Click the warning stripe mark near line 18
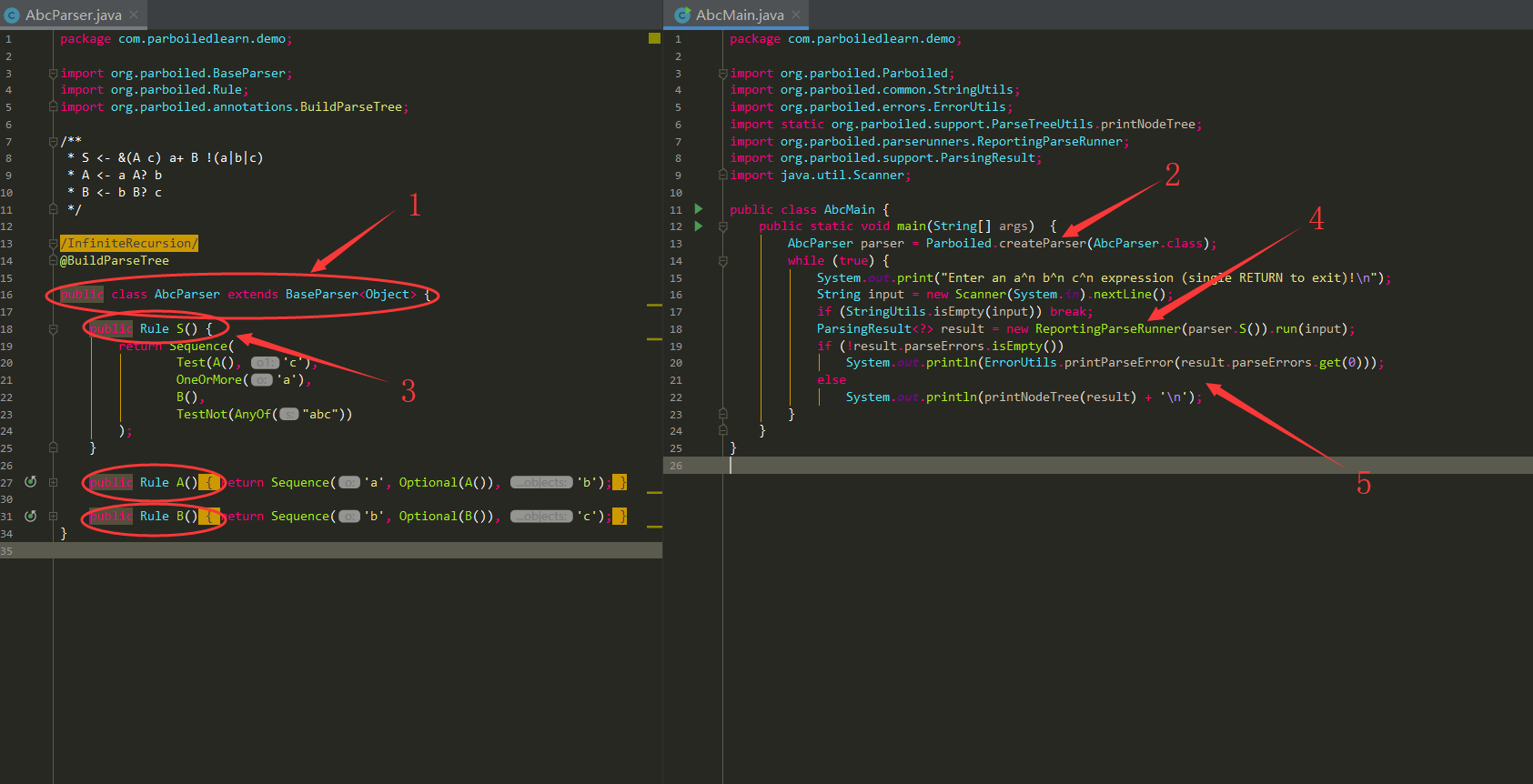1533x784 pixels. 654,338
